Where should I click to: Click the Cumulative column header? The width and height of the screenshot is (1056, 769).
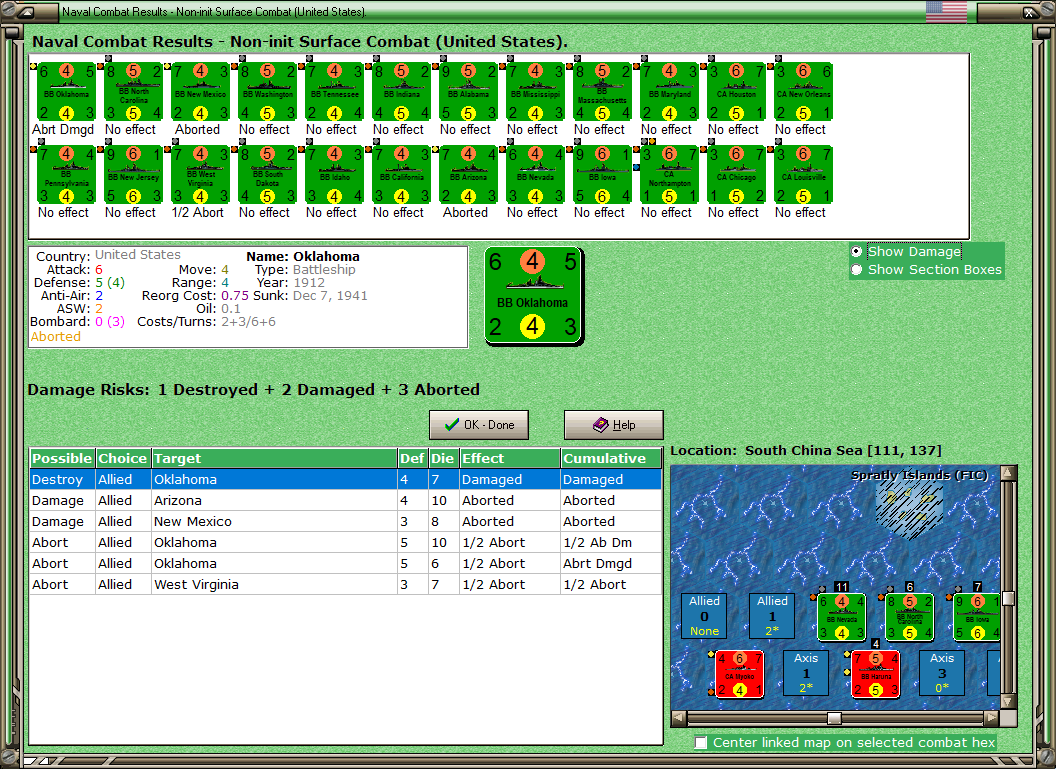coord(611,459)
